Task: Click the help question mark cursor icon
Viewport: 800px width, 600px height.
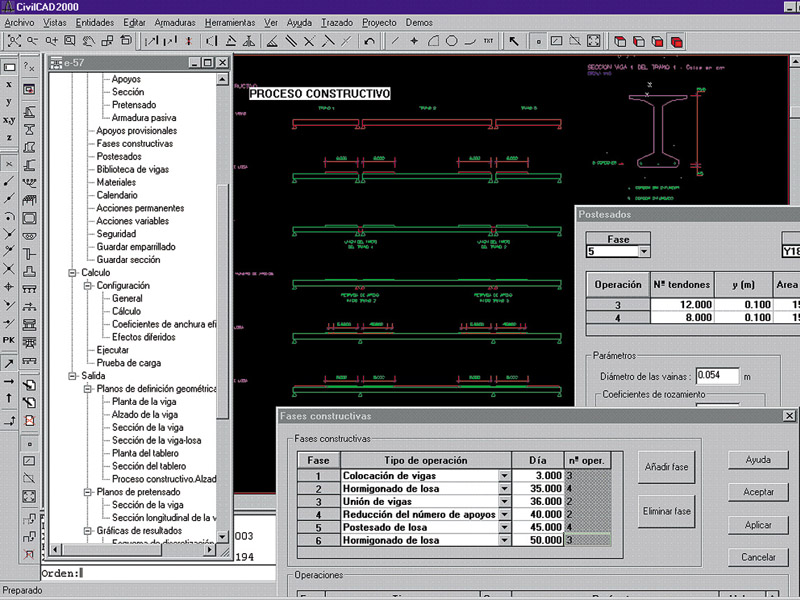Action: click(29, 67)
